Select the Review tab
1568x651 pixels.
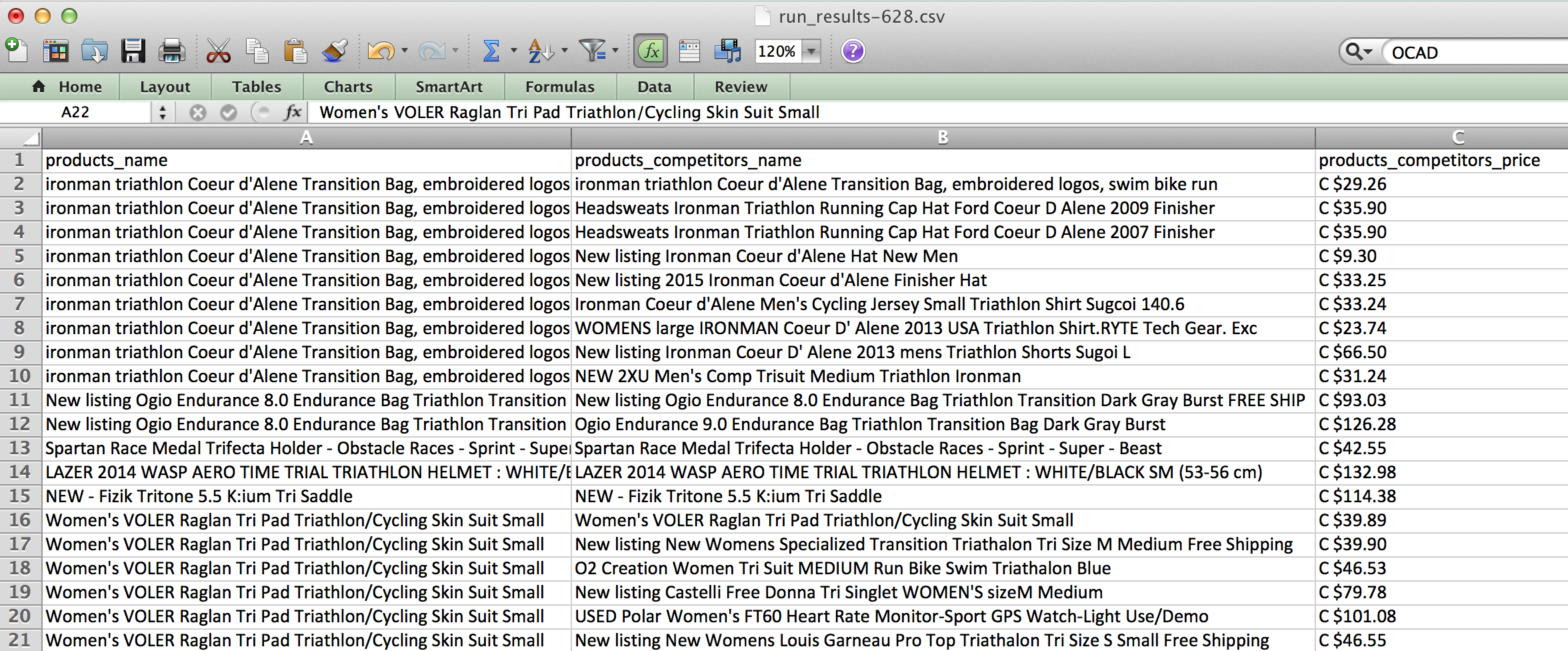(741, 87)
